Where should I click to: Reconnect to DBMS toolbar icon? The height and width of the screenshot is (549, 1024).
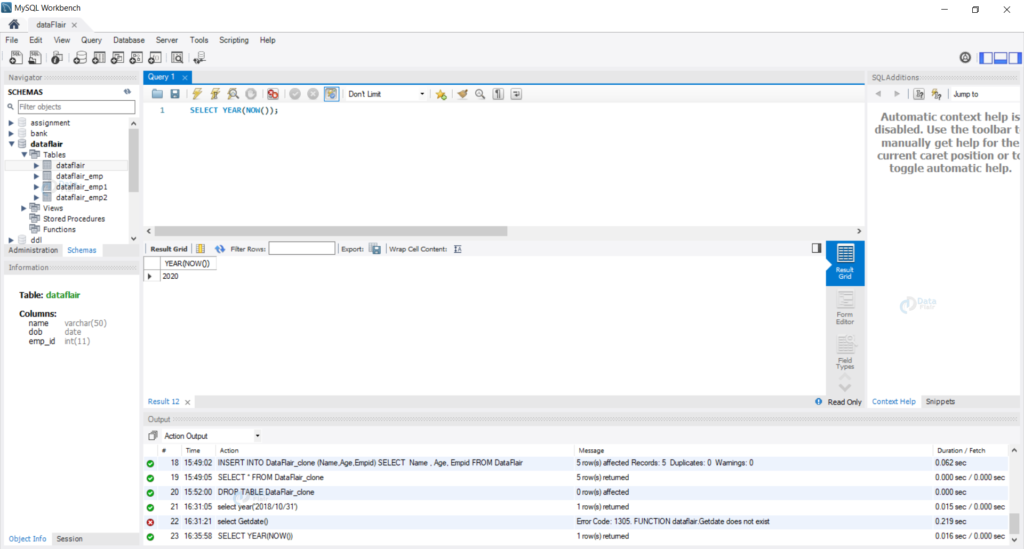click(199, 58)
